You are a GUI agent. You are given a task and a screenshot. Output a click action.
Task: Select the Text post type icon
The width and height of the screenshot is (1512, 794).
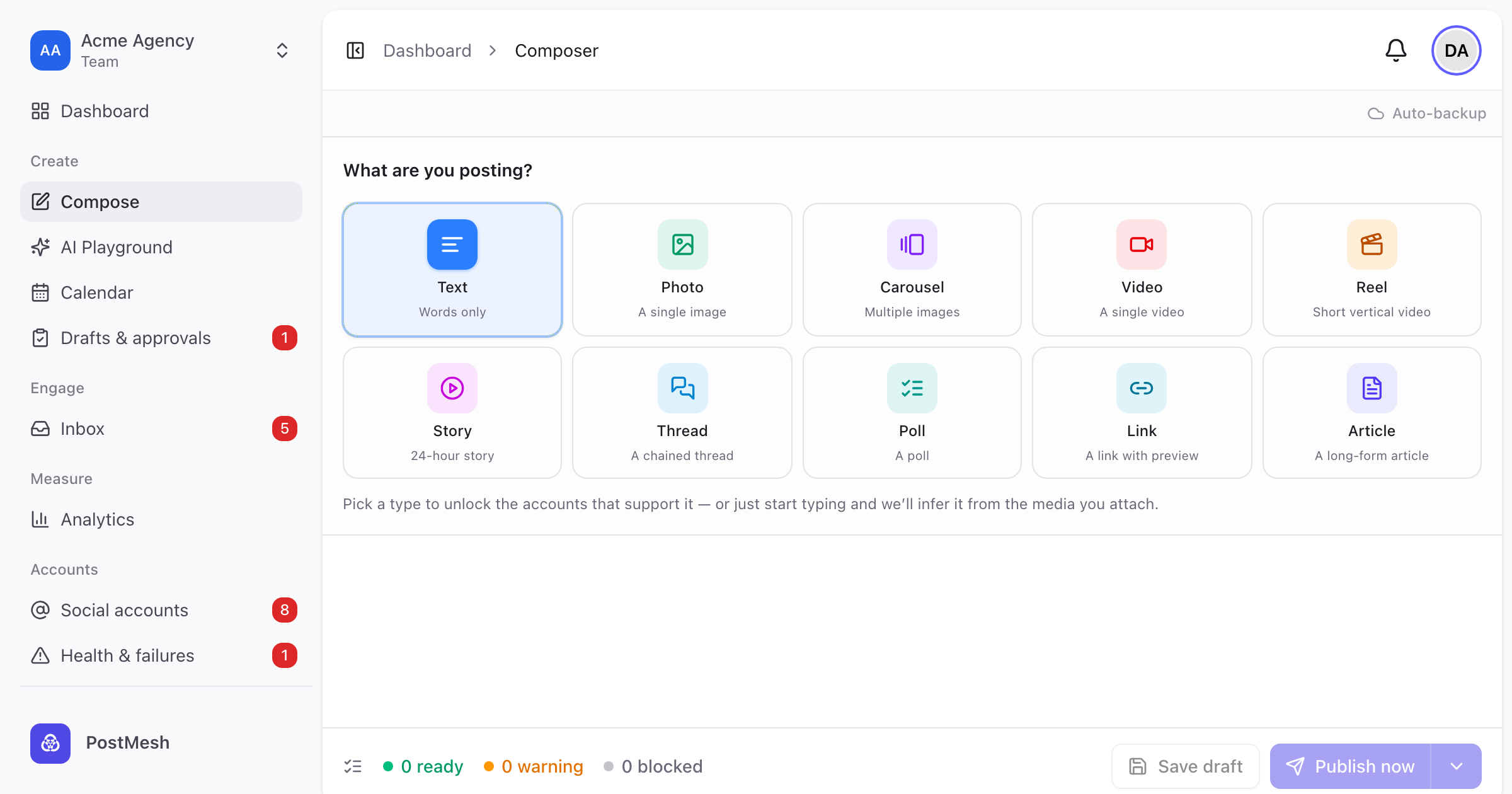[452, 245]
